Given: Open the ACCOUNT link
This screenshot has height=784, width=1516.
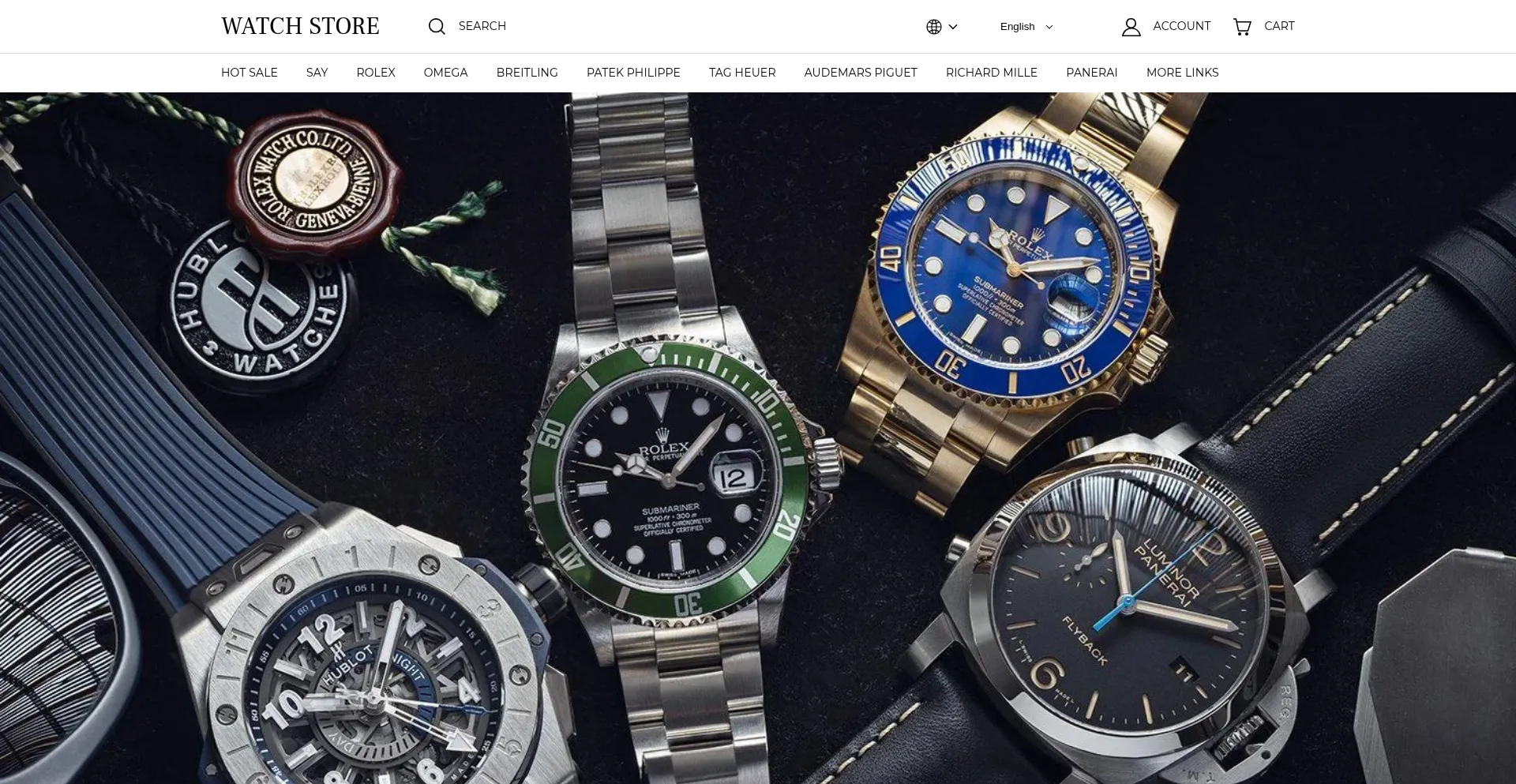Looking at the screenshot, I should pos(1182,26).
